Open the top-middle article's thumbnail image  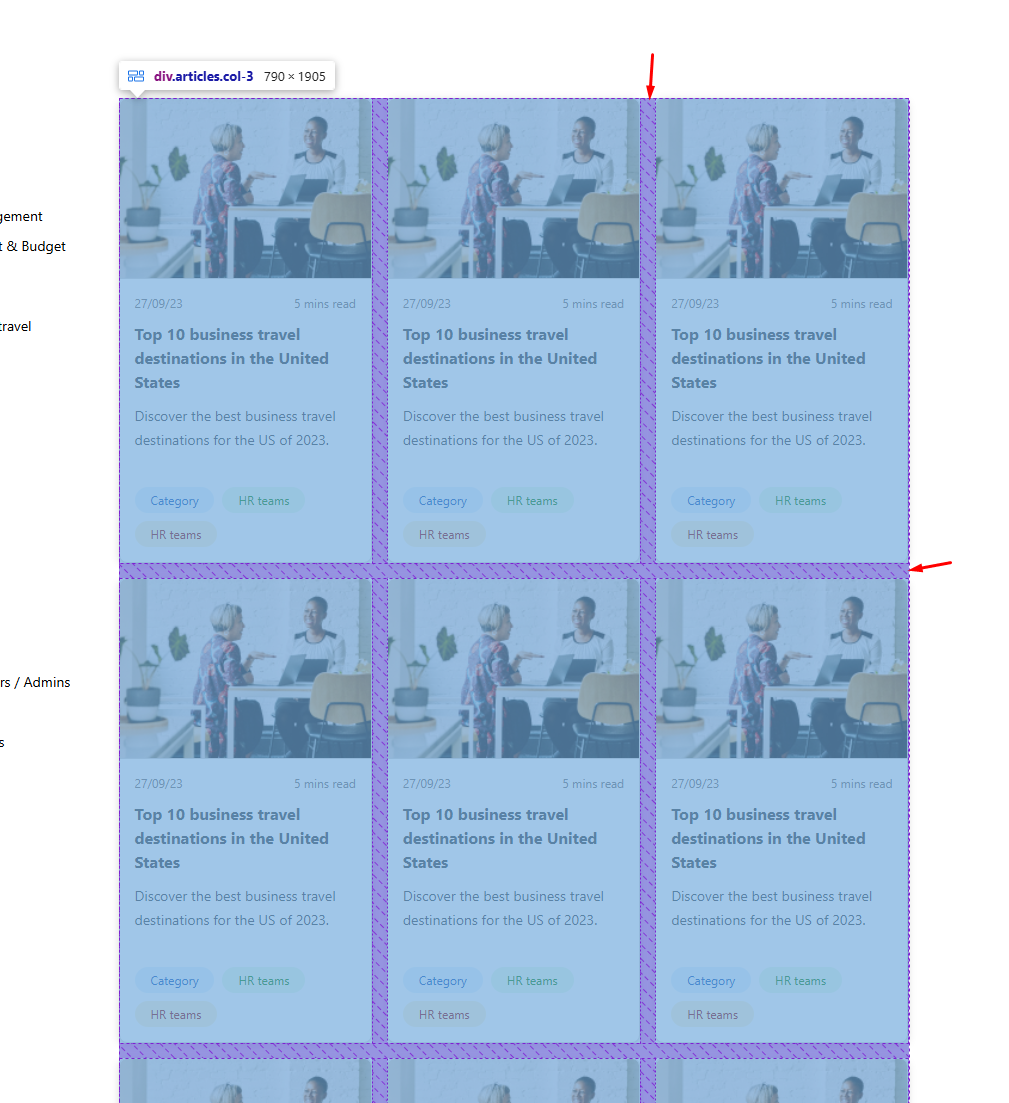point(513,188)
